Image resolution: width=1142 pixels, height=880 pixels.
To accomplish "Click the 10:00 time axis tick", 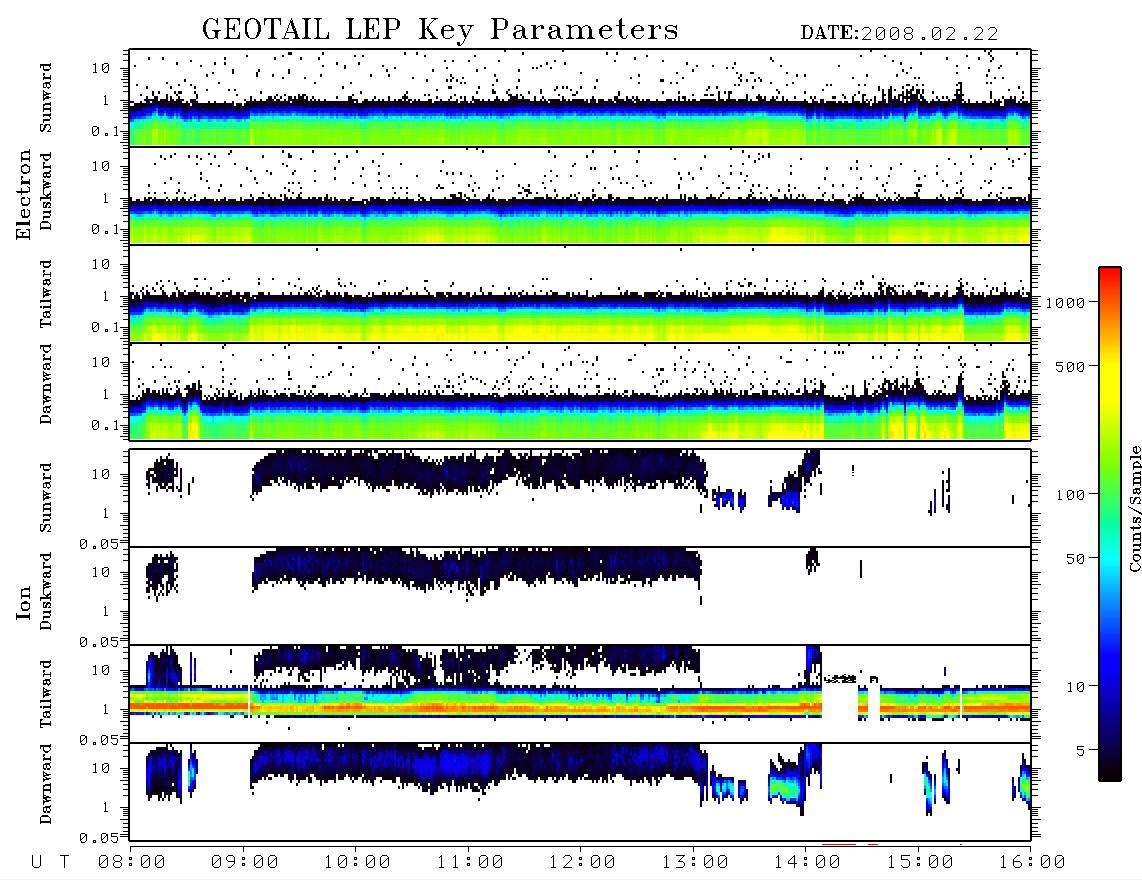I will pos(357,863).
